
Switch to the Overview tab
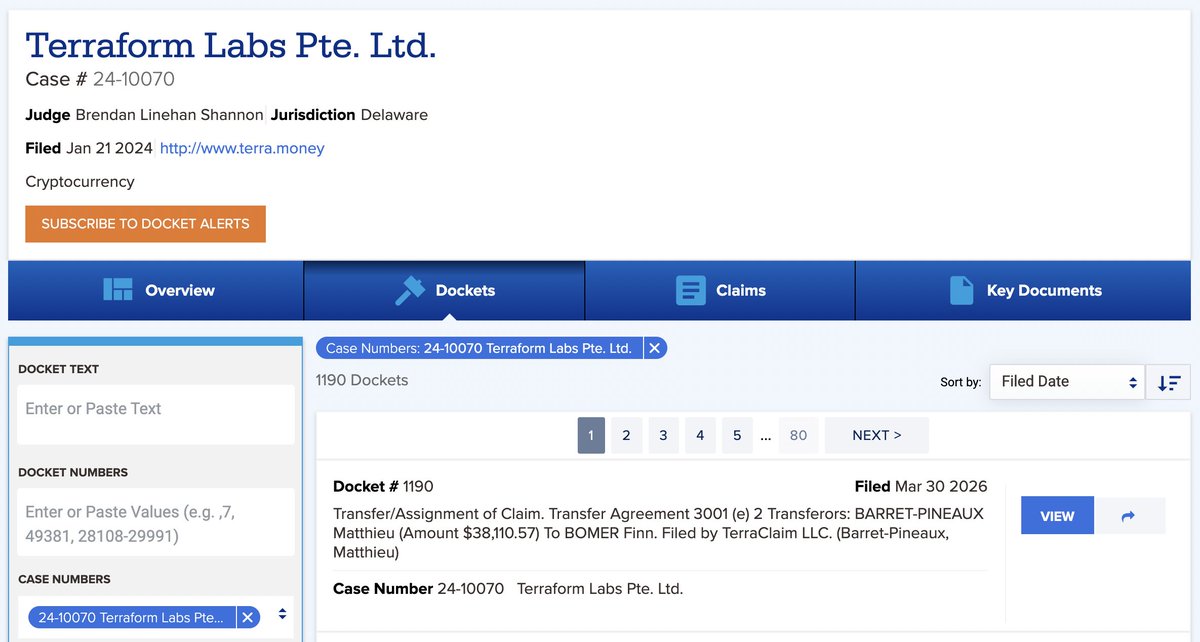click(x=156, y=291)
